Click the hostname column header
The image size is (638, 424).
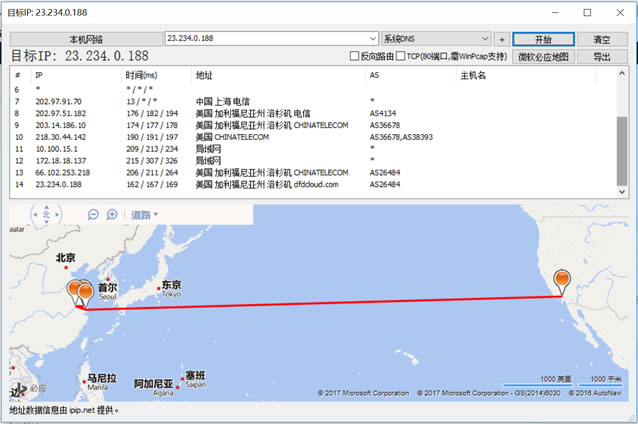coord(472,75)
